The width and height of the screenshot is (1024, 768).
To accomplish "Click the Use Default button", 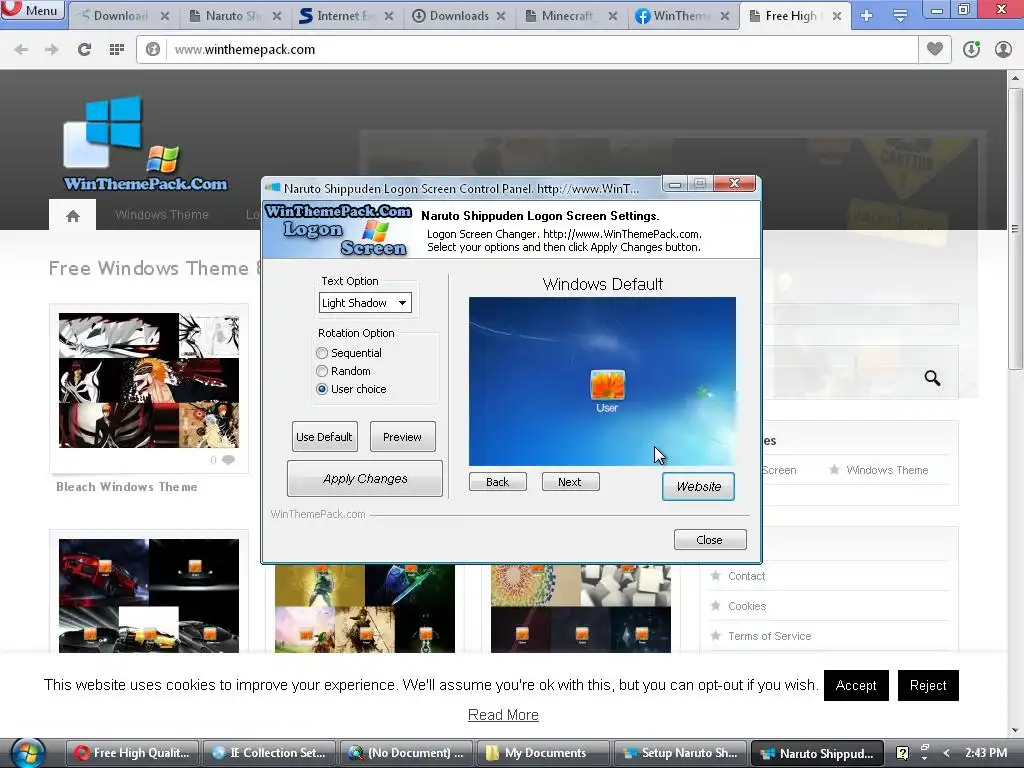I will click(325, 436).
